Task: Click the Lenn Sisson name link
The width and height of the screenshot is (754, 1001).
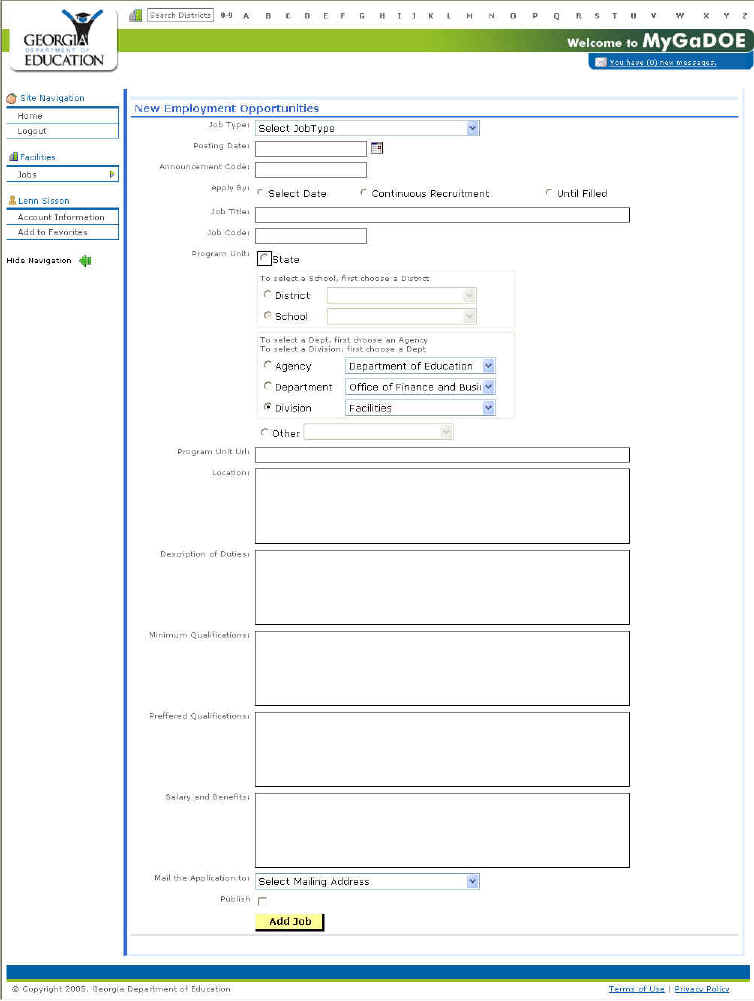Action: [x=43, y=200]
